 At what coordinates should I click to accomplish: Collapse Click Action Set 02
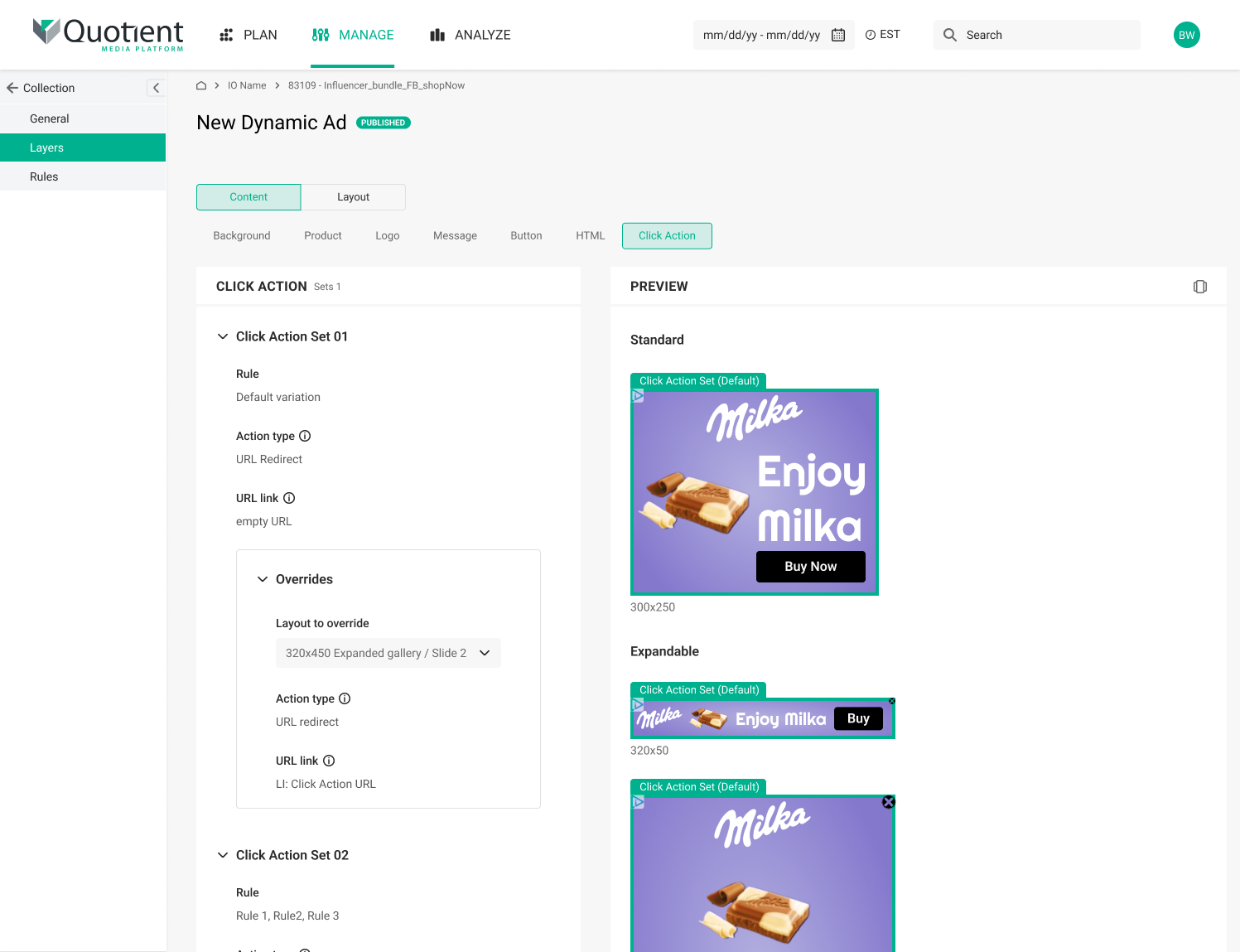pyautogui.click(x=223, y=855)
